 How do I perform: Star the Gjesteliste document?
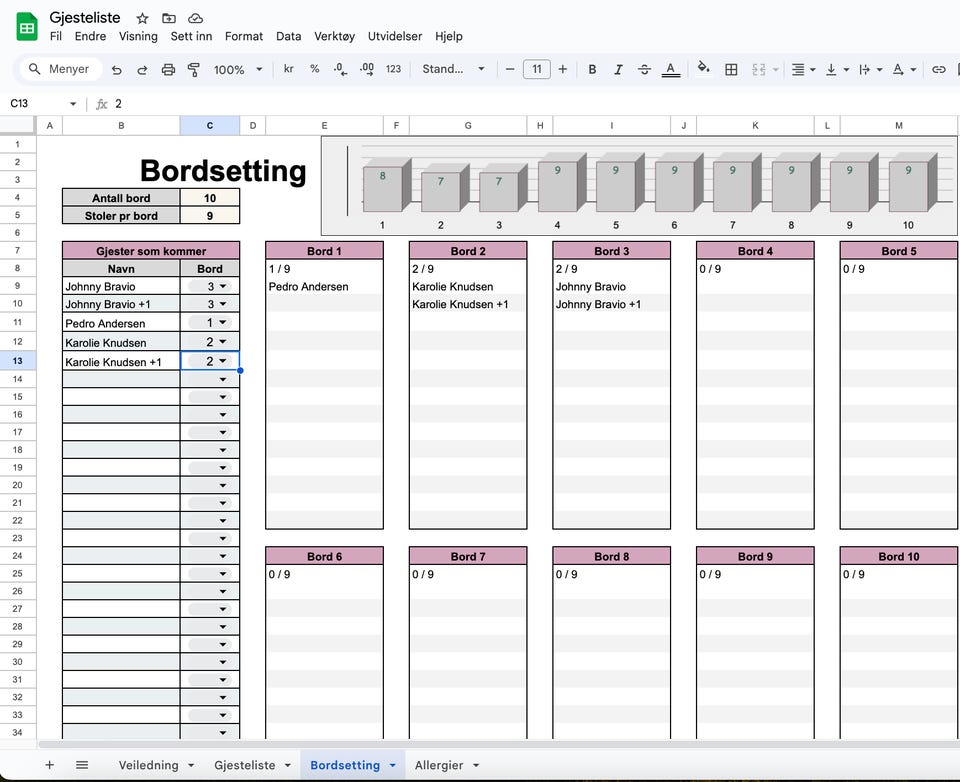[x=143, y=18]
